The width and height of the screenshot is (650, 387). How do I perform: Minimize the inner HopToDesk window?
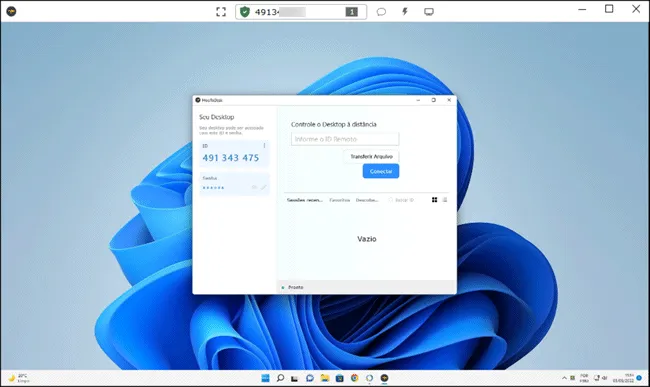(418, 100)
